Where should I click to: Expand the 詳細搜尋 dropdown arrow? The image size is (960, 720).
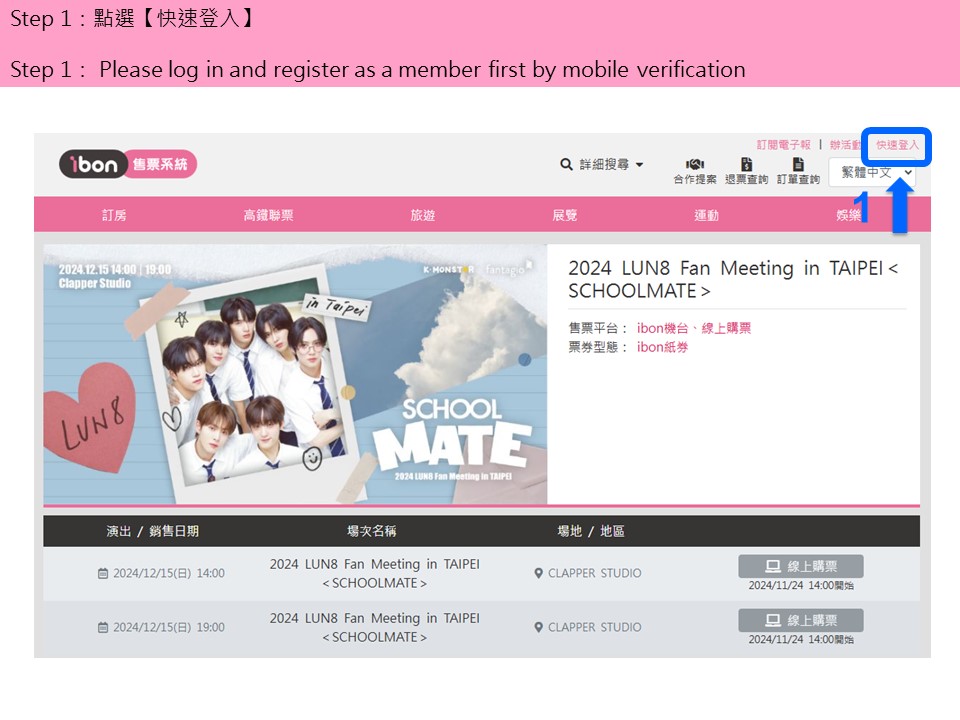[638, 163]
